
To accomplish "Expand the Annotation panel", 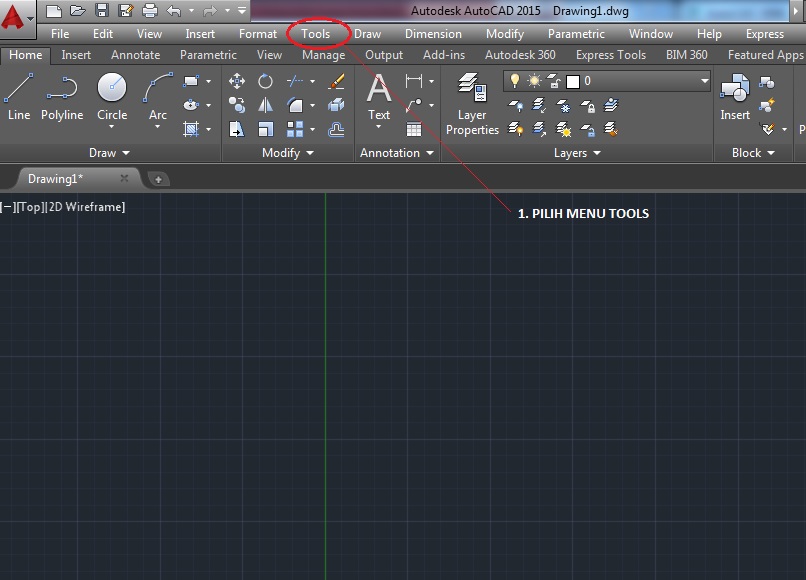I will [397, 153].
